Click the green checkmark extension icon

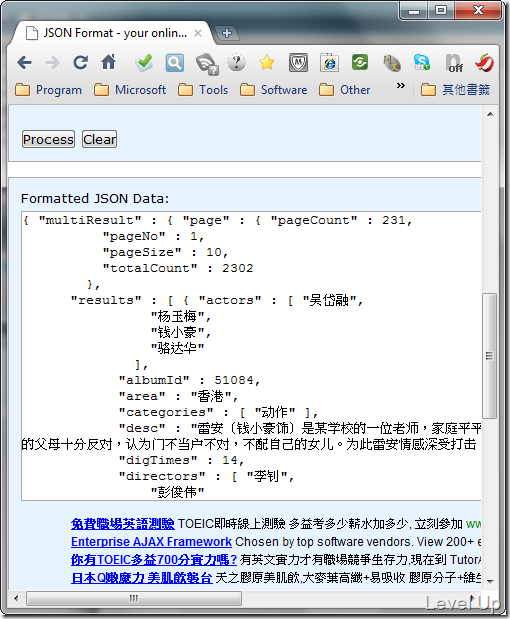click(x=144, y=62)
